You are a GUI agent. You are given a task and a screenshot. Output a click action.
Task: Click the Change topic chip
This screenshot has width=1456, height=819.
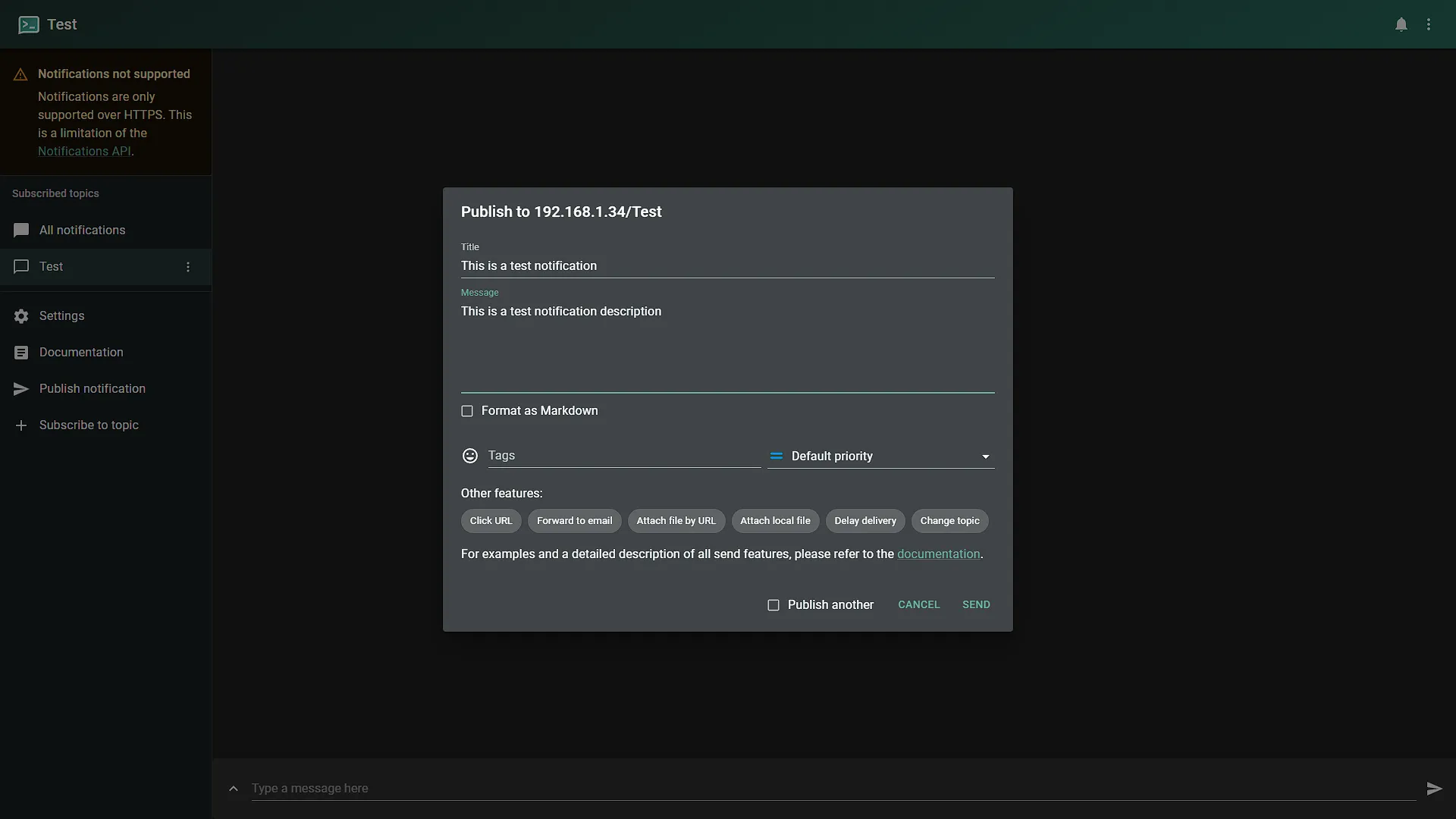(950, 521)
